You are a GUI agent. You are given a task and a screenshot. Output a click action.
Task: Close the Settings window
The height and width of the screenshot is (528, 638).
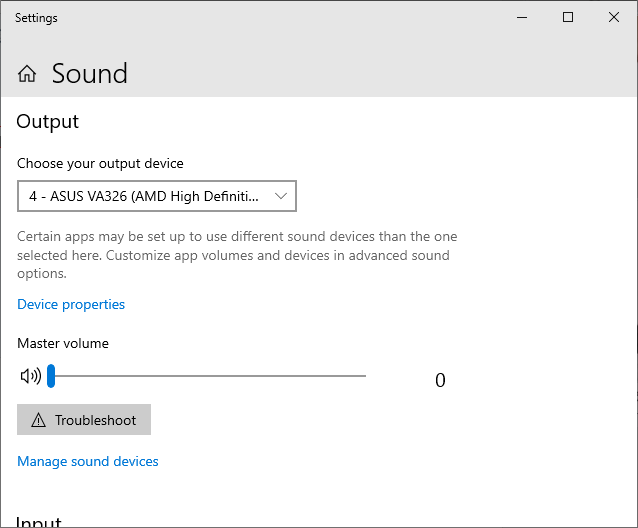click(614, 17)
